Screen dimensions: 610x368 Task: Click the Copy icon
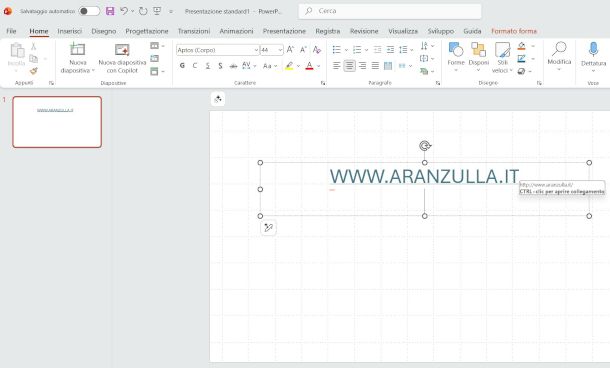point(33,59)
